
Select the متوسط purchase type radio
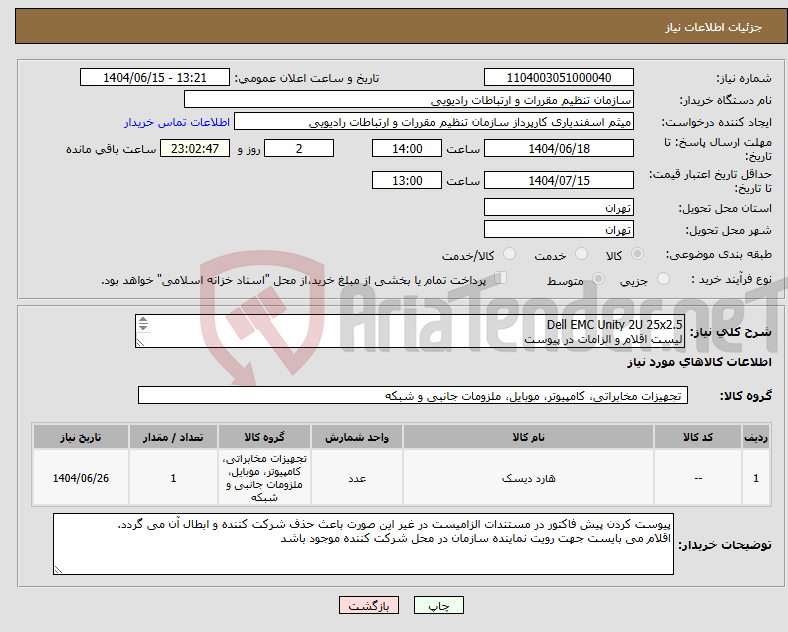point(598,279)
